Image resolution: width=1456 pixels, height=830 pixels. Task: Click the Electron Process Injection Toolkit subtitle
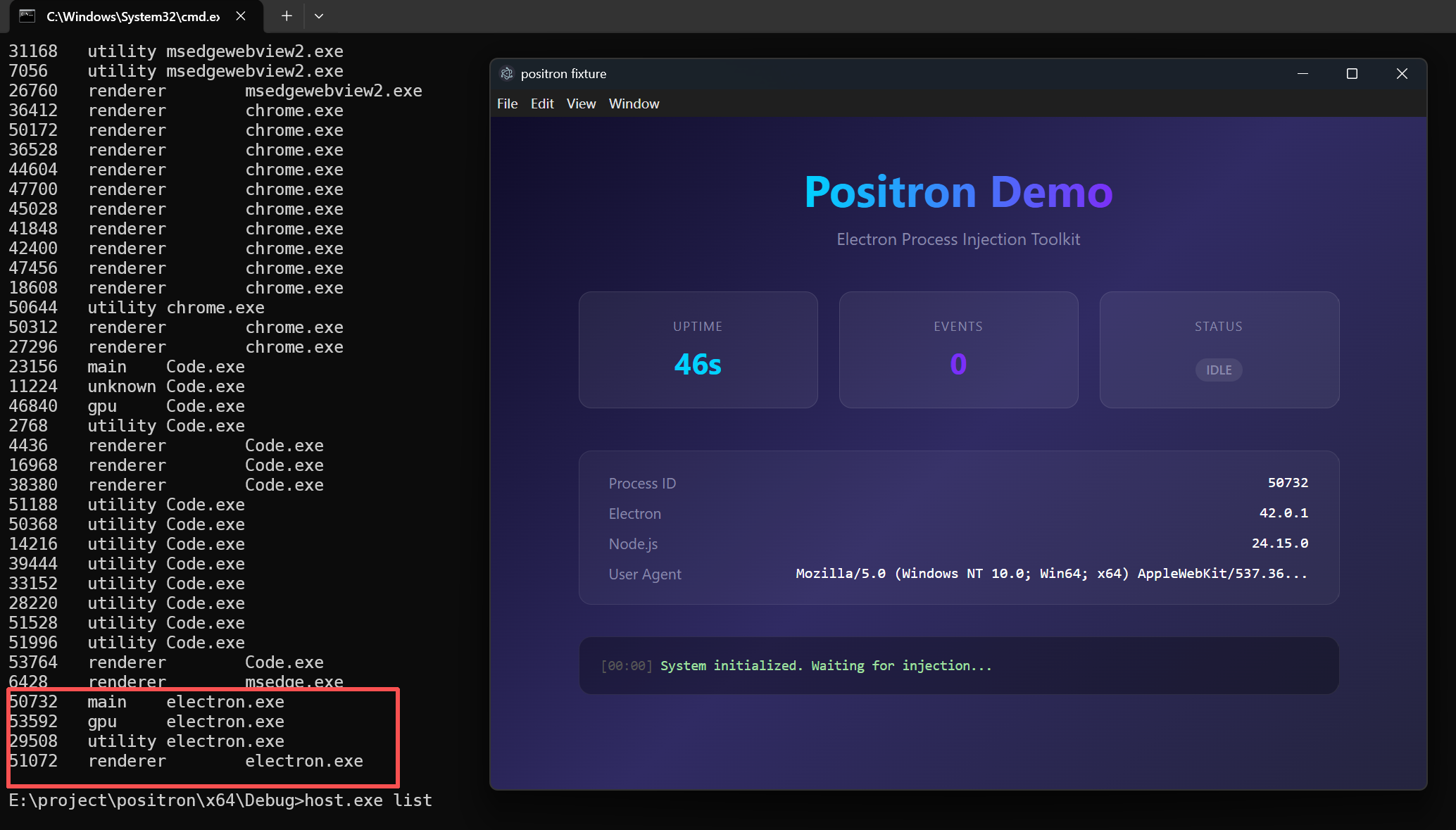958,239
